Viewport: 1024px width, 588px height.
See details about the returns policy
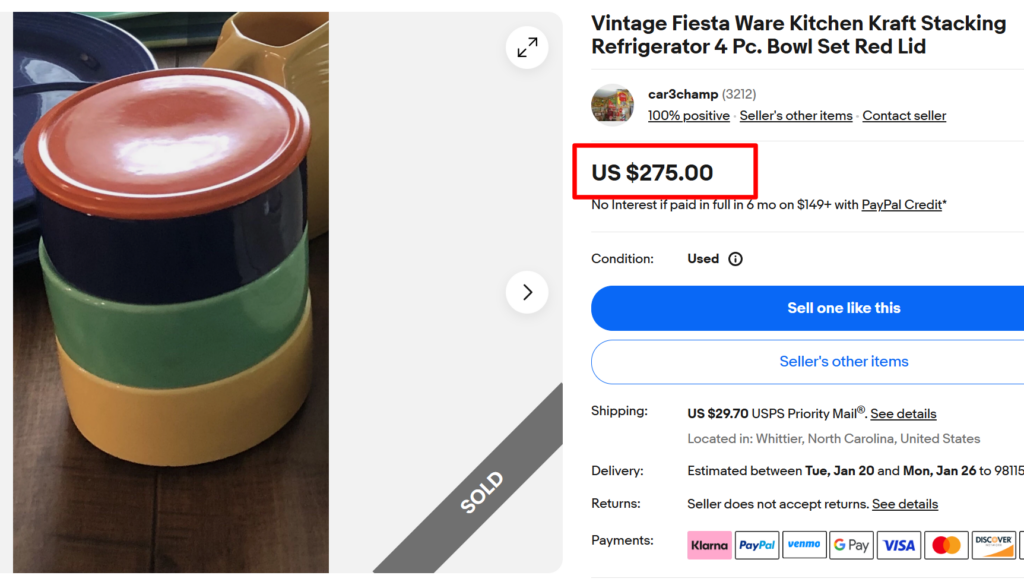point(905,504)
